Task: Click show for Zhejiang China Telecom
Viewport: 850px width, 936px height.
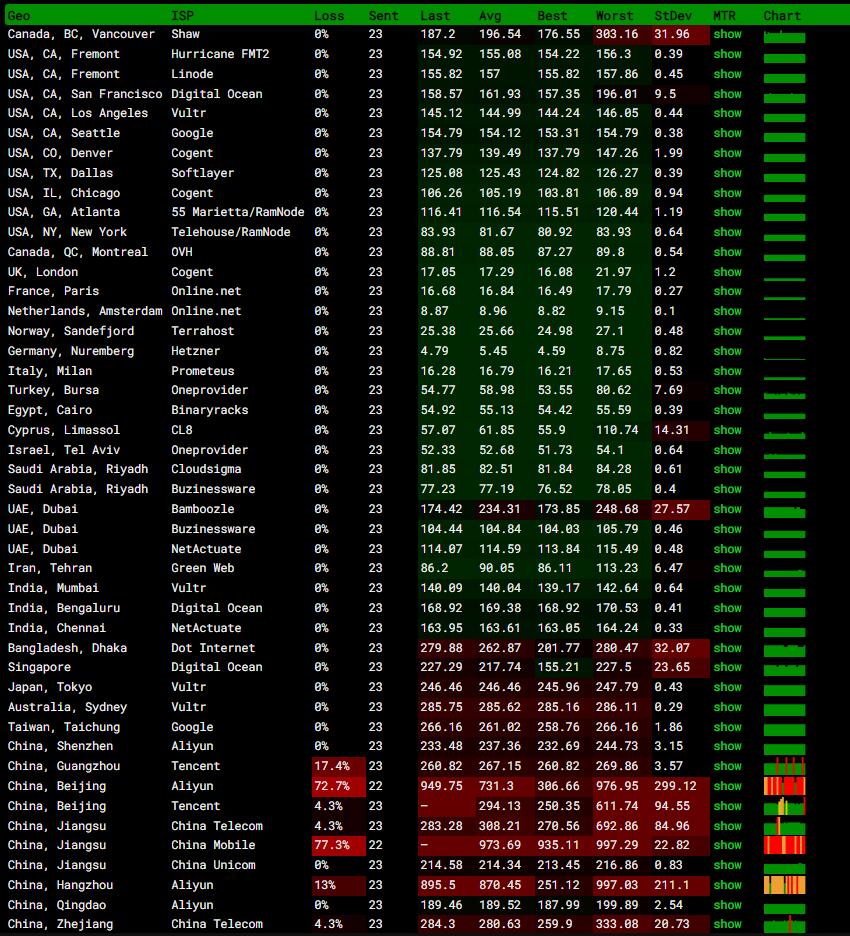Action: coord(727,924)
